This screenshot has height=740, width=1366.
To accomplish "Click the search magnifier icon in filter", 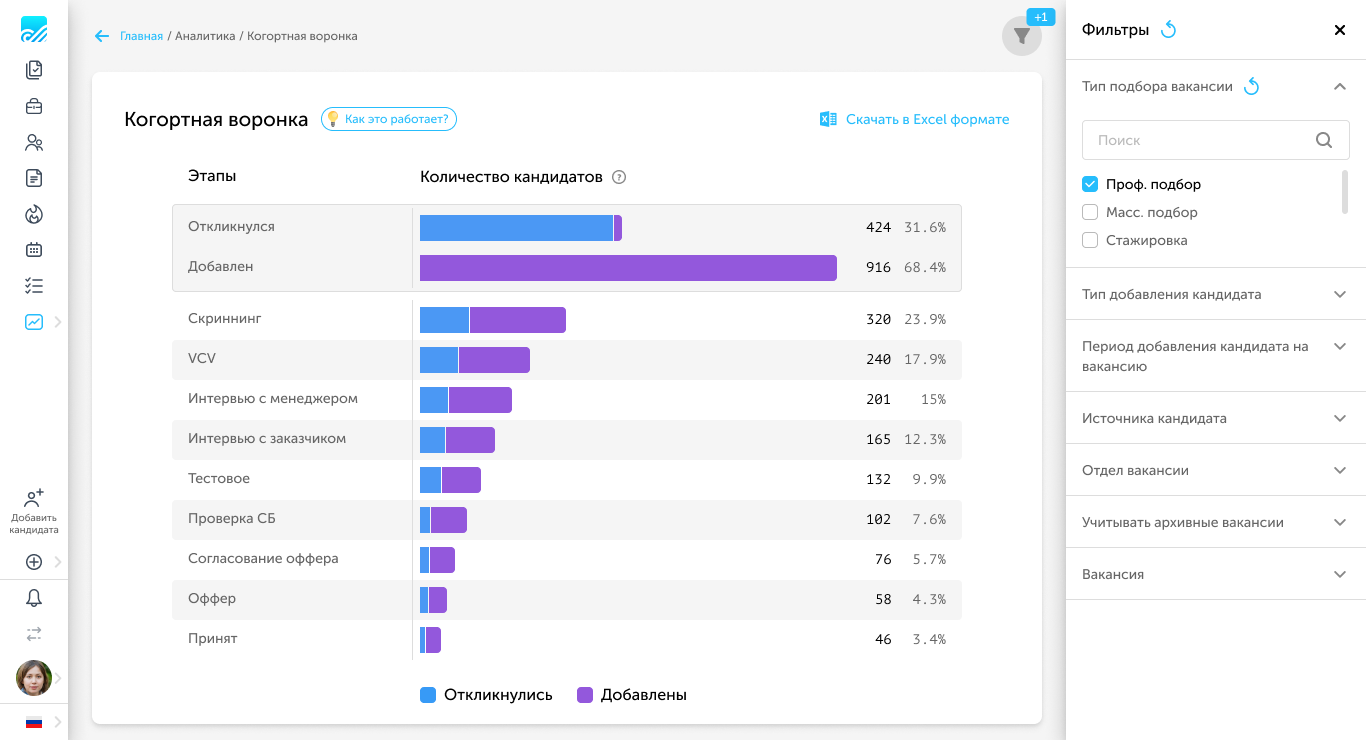I will point(1324,140).
